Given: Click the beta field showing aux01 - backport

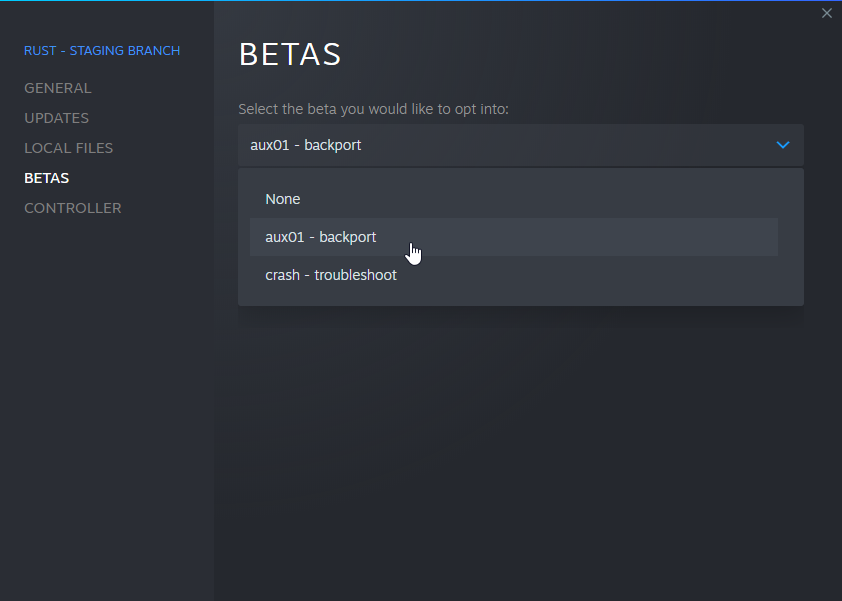Looking at the screenshot, I should (x=520, y=144).
